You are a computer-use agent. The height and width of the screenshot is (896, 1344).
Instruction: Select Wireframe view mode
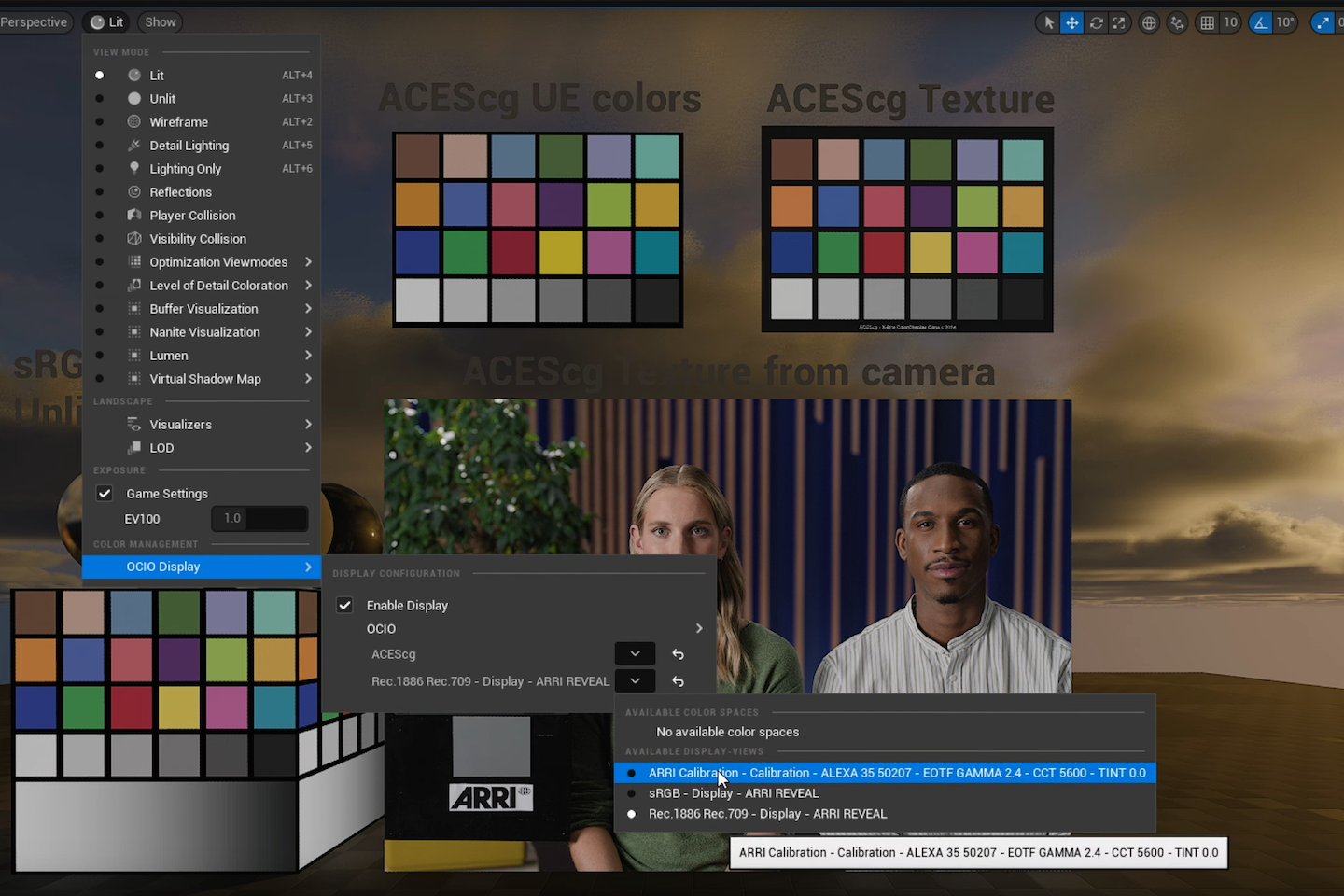point(202,122)
